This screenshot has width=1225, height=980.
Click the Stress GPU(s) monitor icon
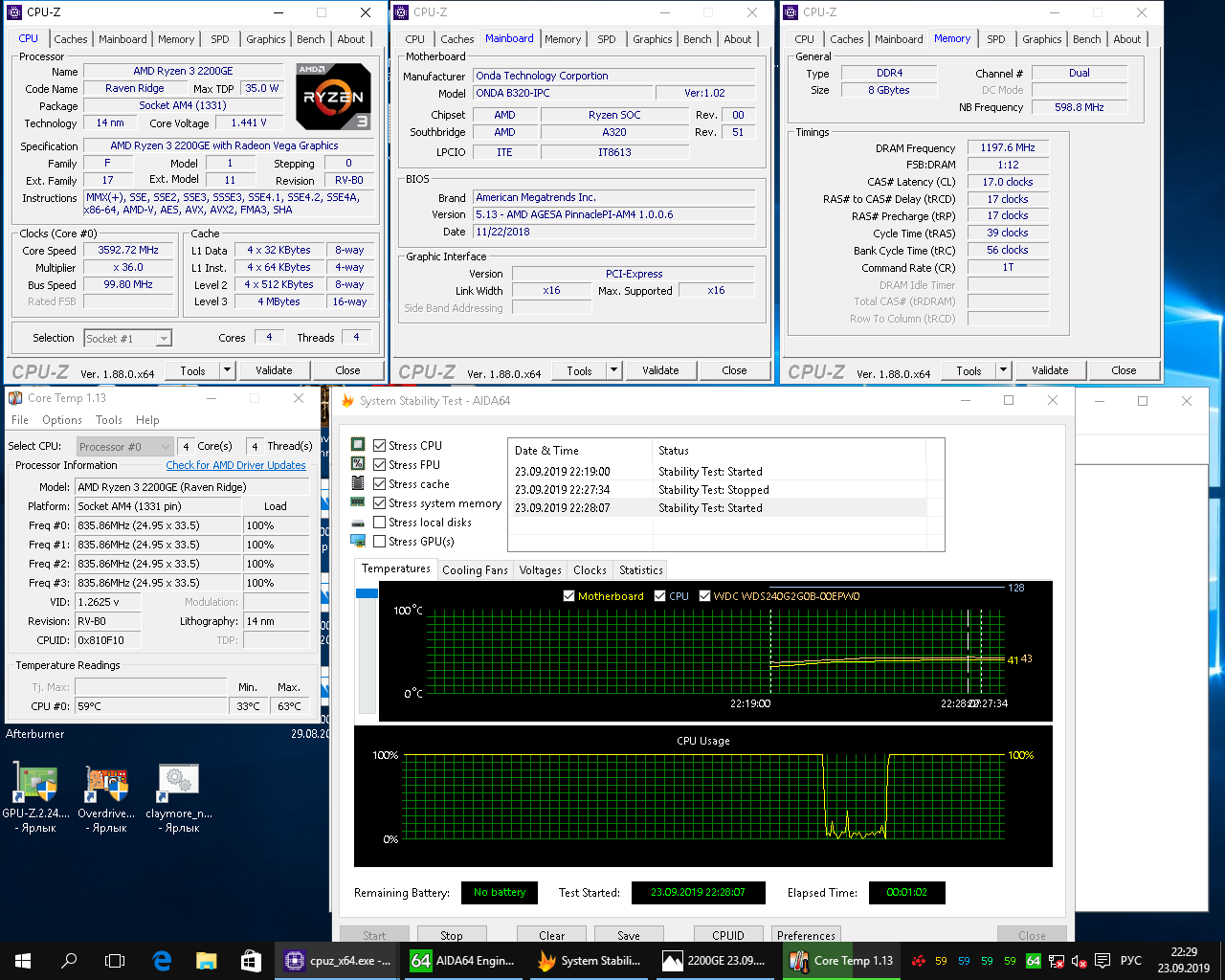pos(358,542)
